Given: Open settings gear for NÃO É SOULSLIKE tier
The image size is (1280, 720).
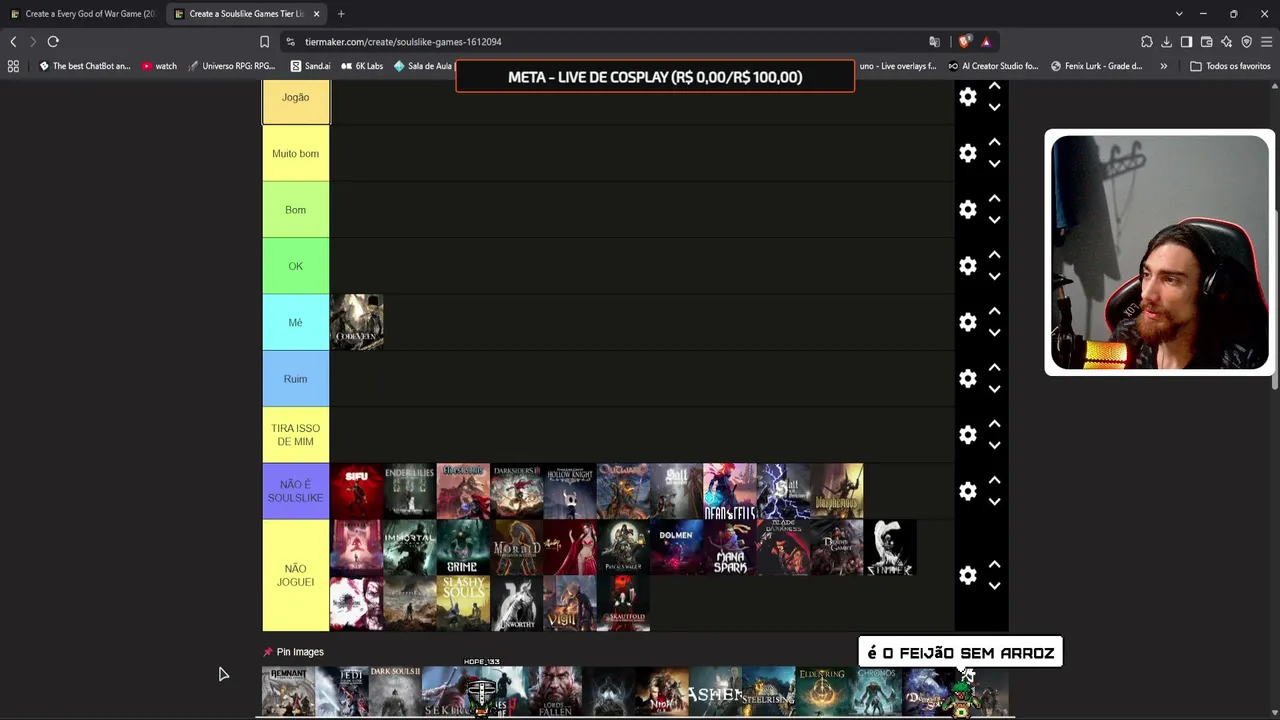Looking at the screenshot, I should tap(967, 491).
